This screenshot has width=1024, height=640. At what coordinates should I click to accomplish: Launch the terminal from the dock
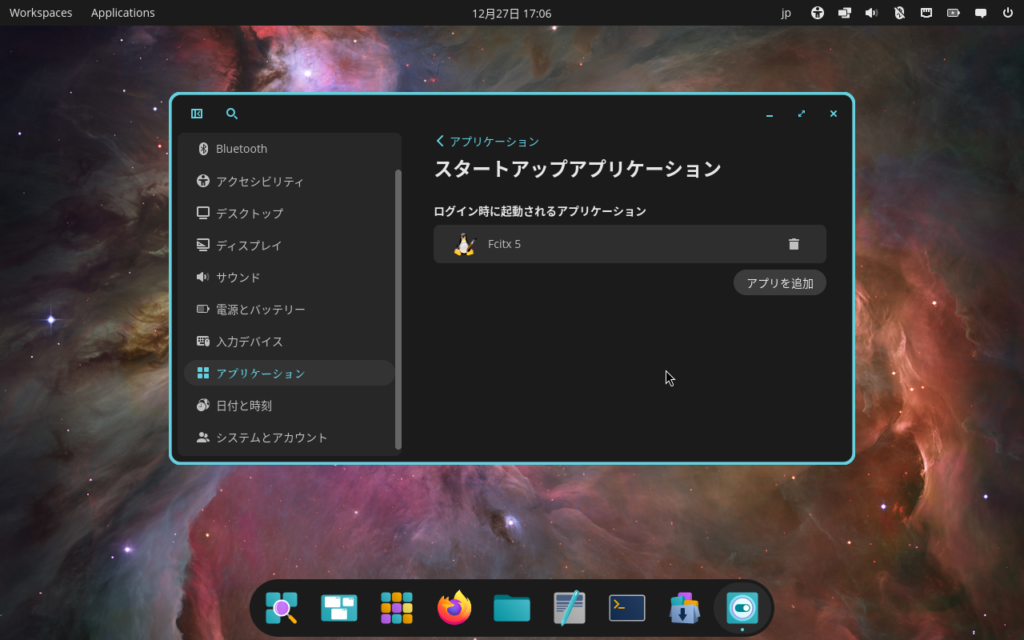pyautogui.click(x=627, y=608)
